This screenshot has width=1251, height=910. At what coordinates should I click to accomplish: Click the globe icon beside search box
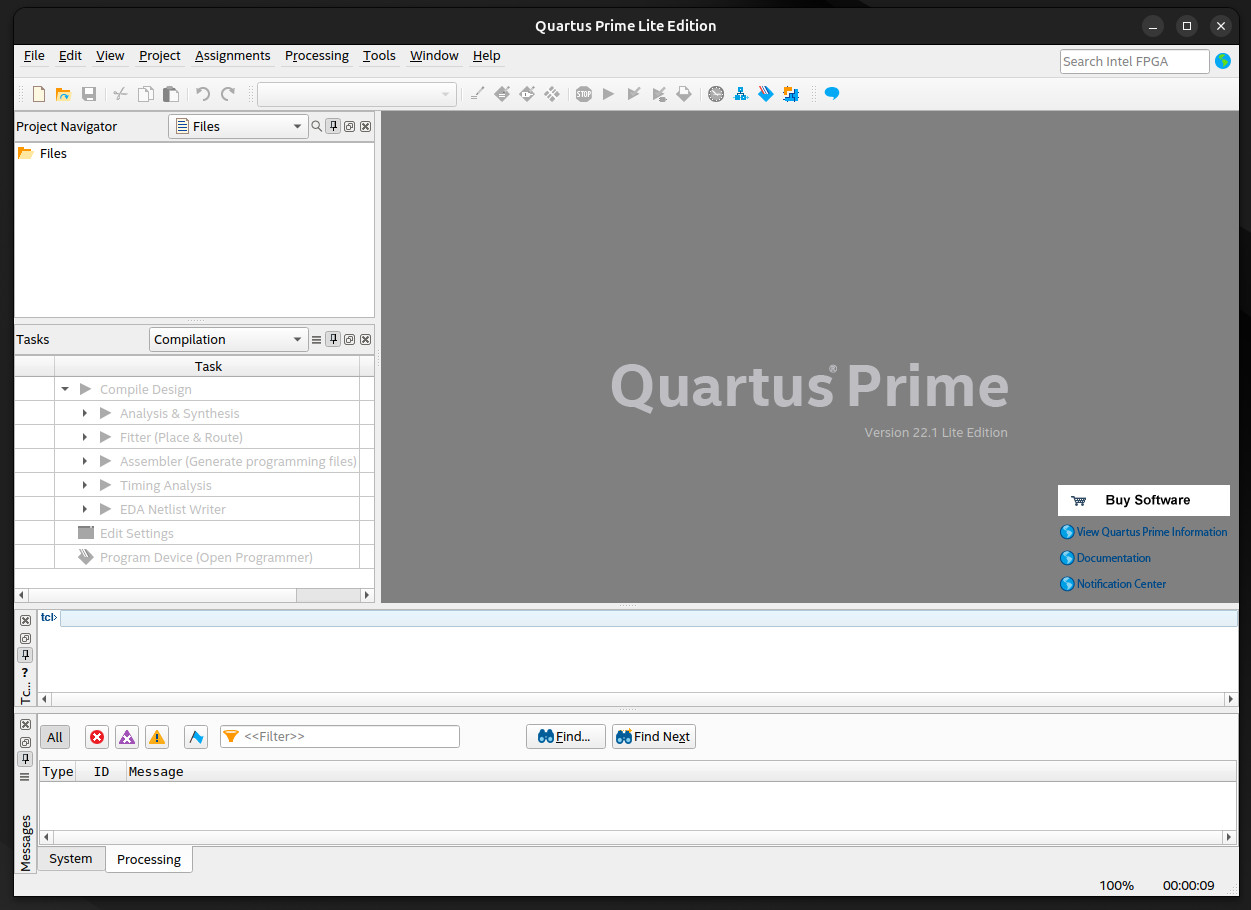[x=1222, y=61]
